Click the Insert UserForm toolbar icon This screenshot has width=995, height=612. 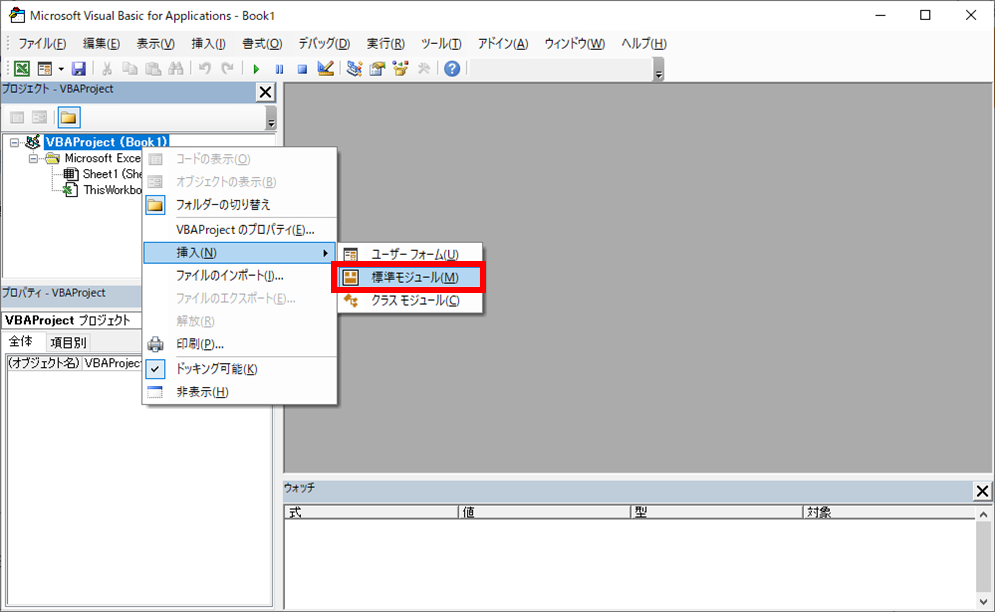(x=44, y=69)
